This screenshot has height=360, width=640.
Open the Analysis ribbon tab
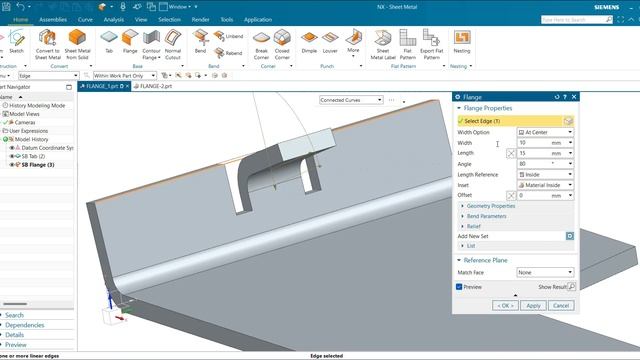tap(113, 20)
